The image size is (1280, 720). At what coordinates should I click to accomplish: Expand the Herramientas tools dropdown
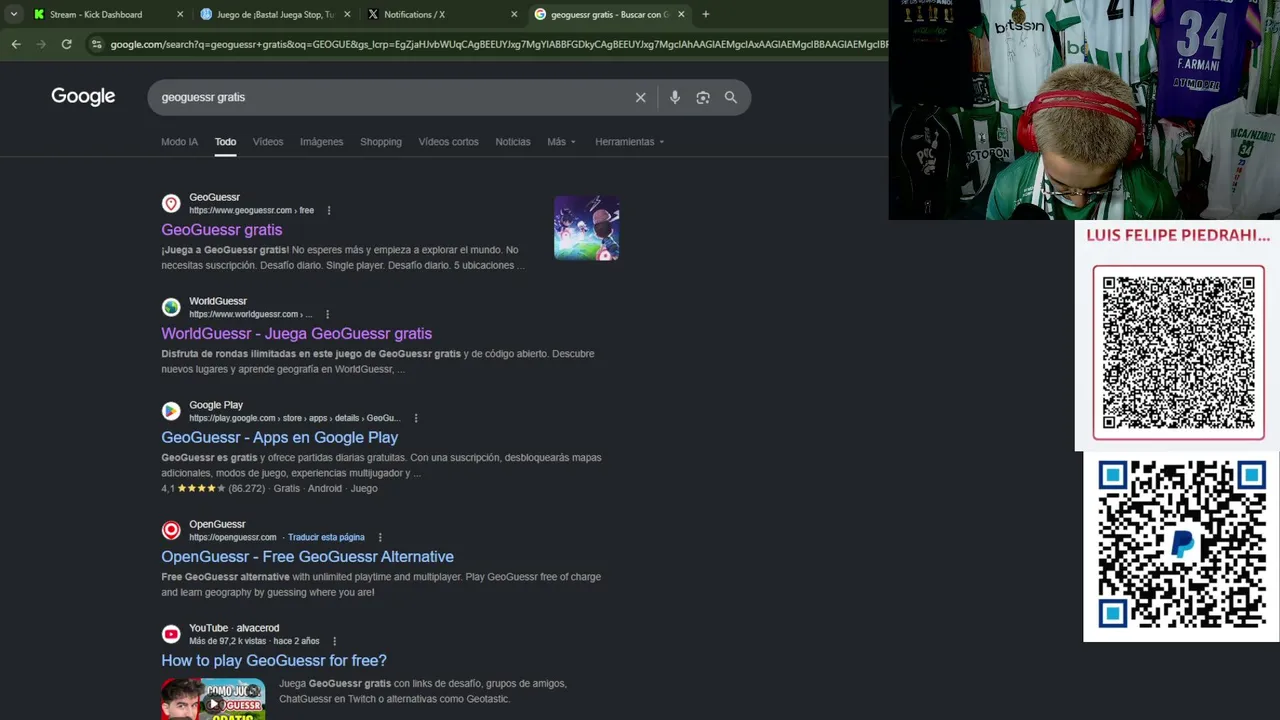tap(629, 142)
